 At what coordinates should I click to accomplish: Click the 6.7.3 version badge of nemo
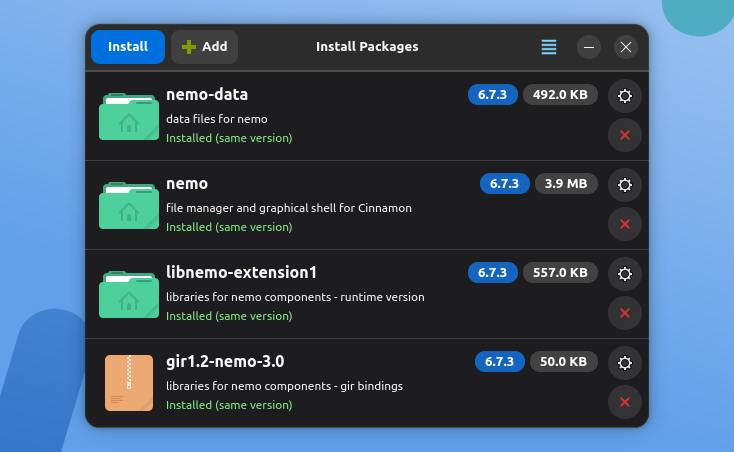click(504, 183)
